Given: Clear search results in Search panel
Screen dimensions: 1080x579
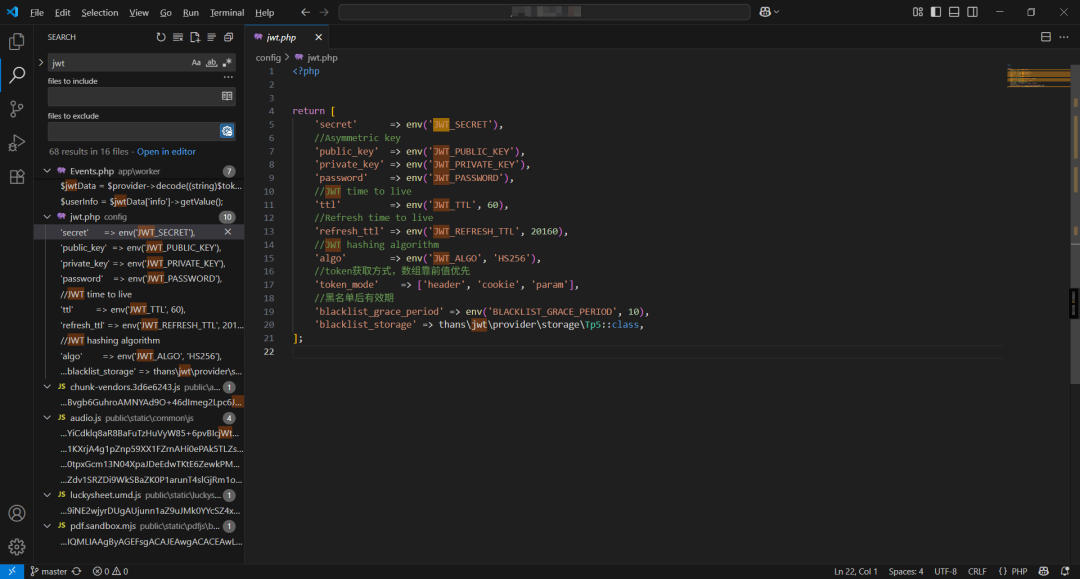Looking at the screenshot, I should pyautogui.click(x=178, y=37).
